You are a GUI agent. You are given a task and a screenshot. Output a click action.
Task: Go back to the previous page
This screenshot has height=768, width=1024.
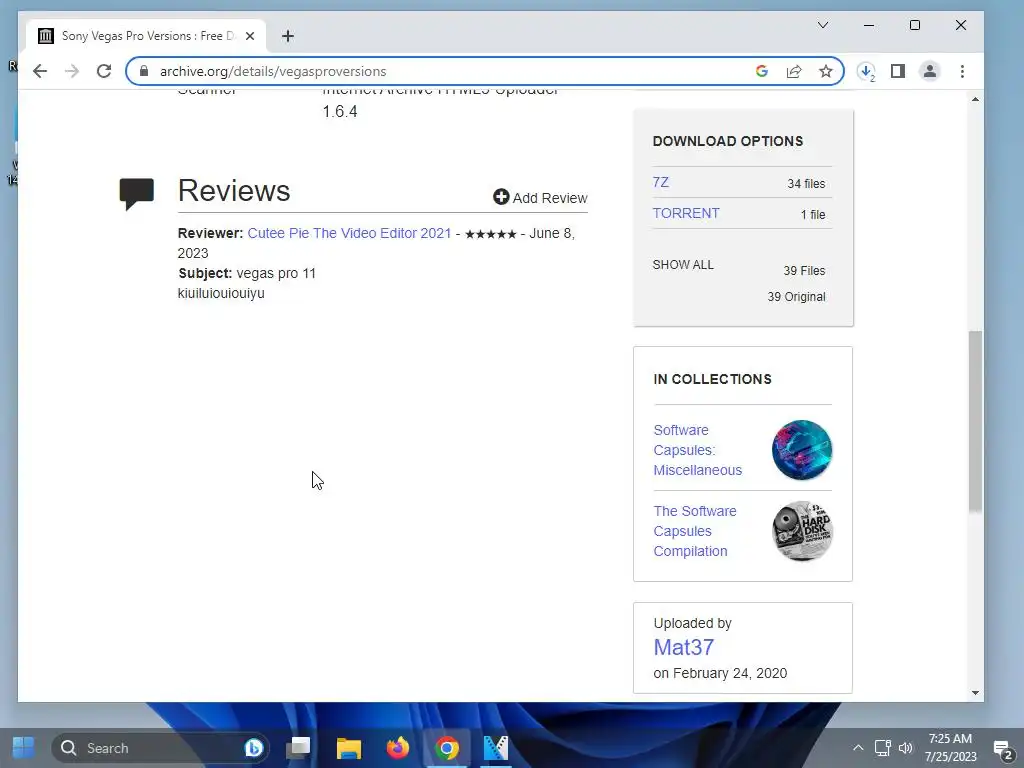[40, 71]
